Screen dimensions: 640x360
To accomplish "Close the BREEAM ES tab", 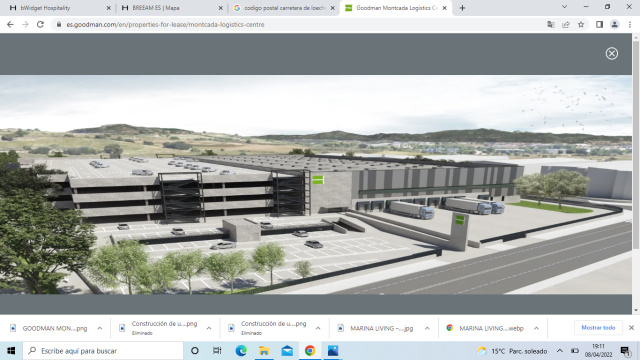I will pos(221,8).
